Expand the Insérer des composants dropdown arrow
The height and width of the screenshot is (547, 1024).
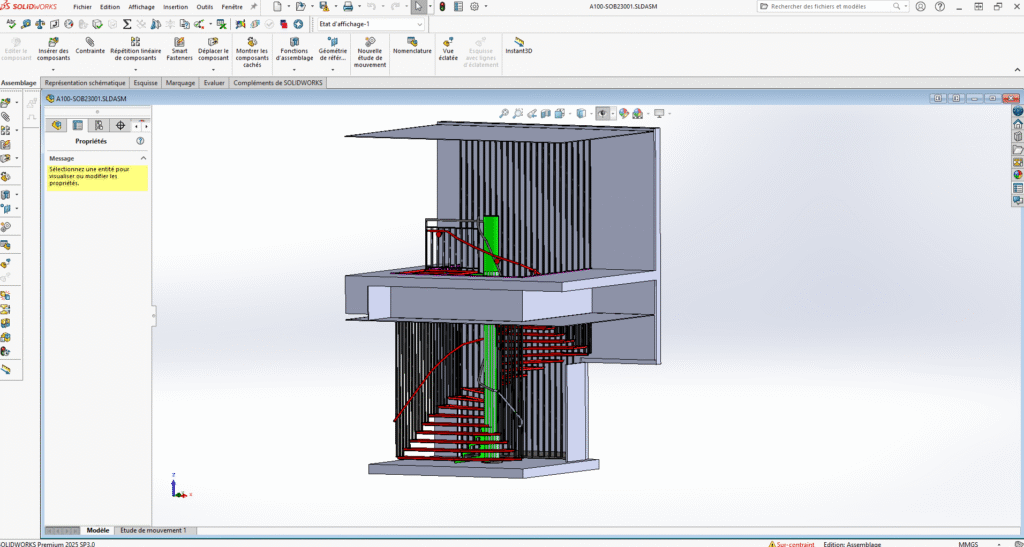pyautogui.click(x=53, y=69)
